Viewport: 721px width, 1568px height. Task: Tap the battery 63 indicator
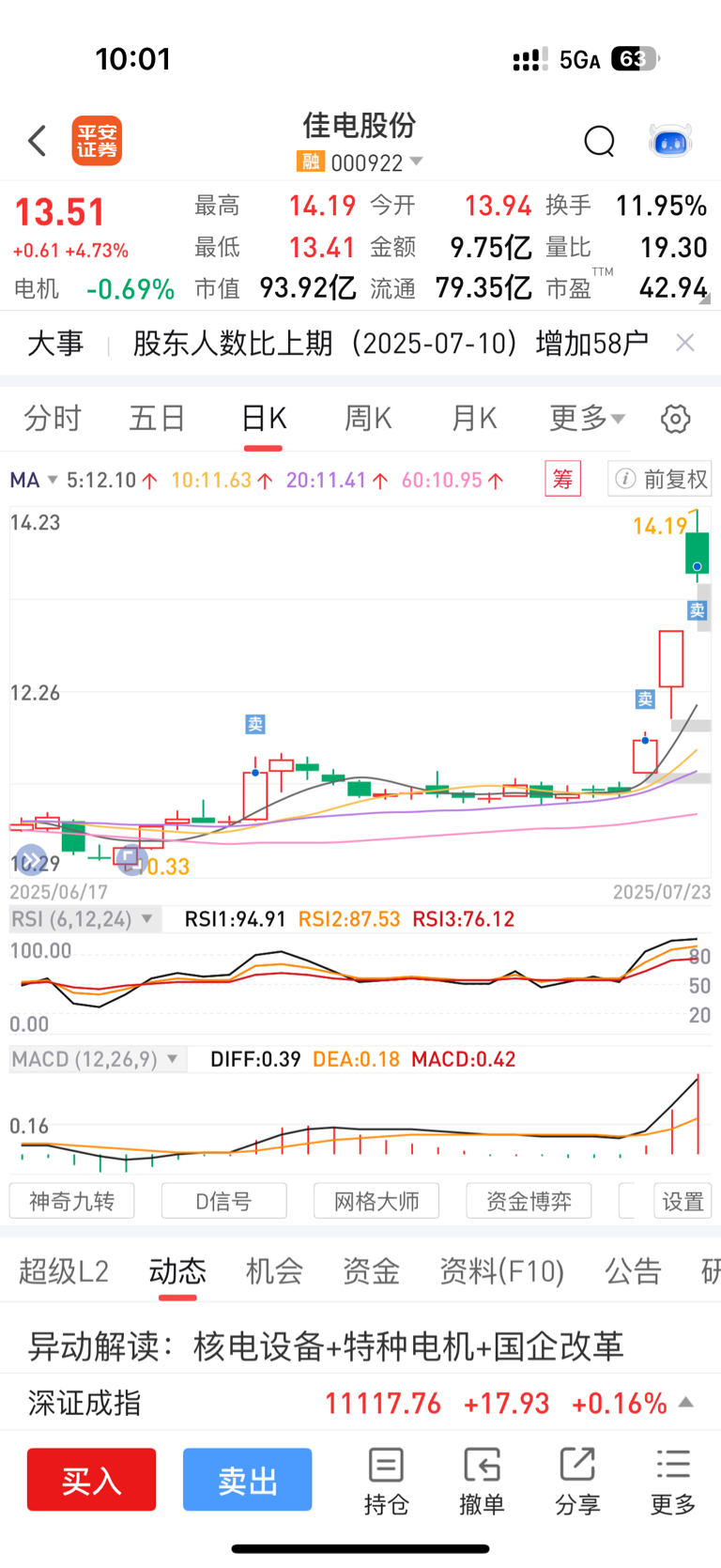pyautogui.click(x=635, y=59)
